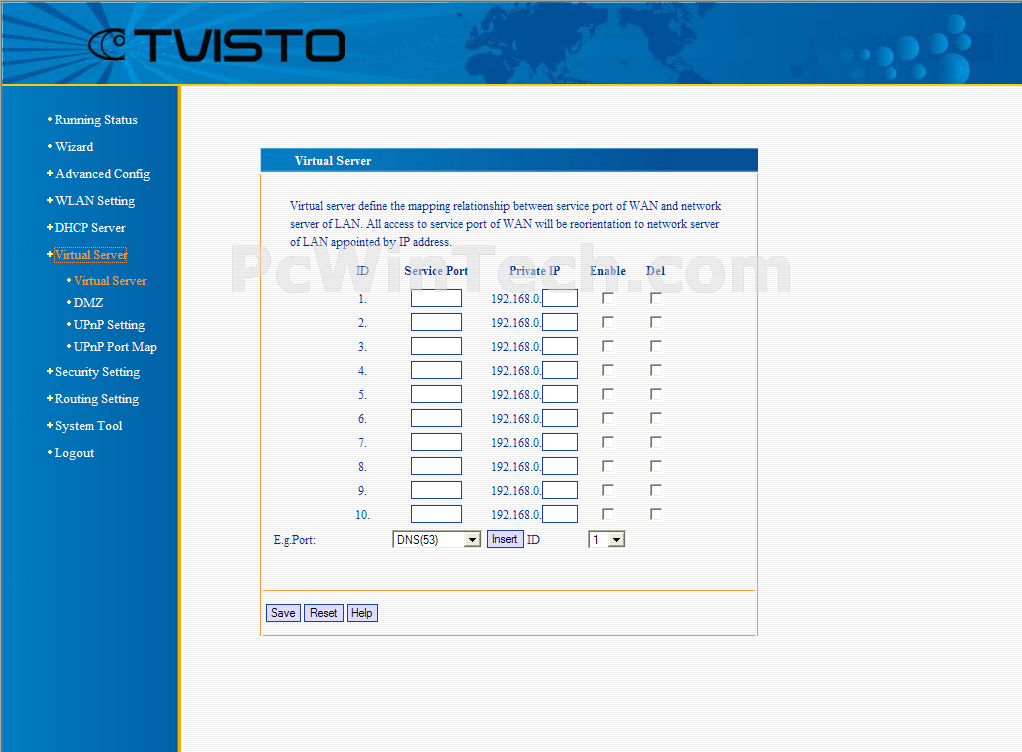This screenshot has height=752, width=1022.
Task: Focus the Service Port field for row 5
Action: [x=436, y=394]
